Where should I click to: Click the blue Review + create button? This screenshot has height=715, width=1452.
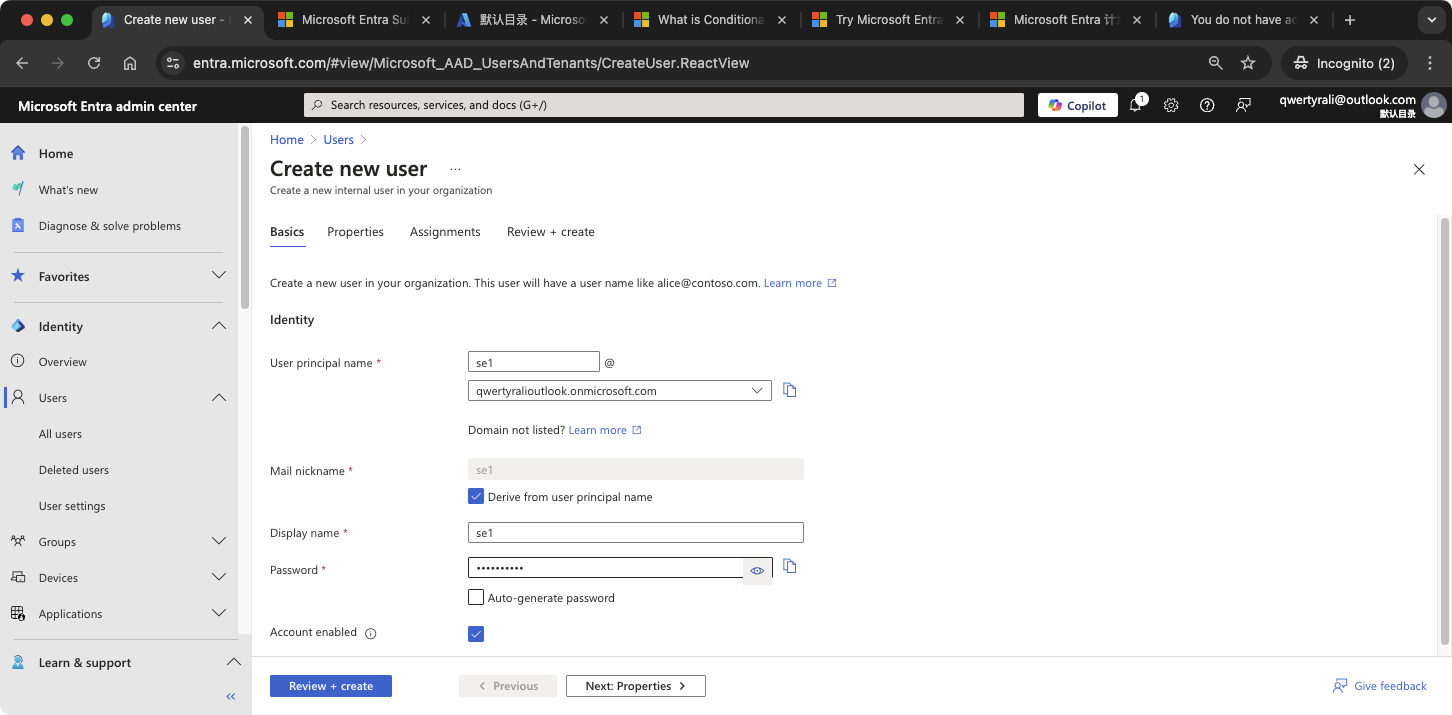(x=331, y=686)
